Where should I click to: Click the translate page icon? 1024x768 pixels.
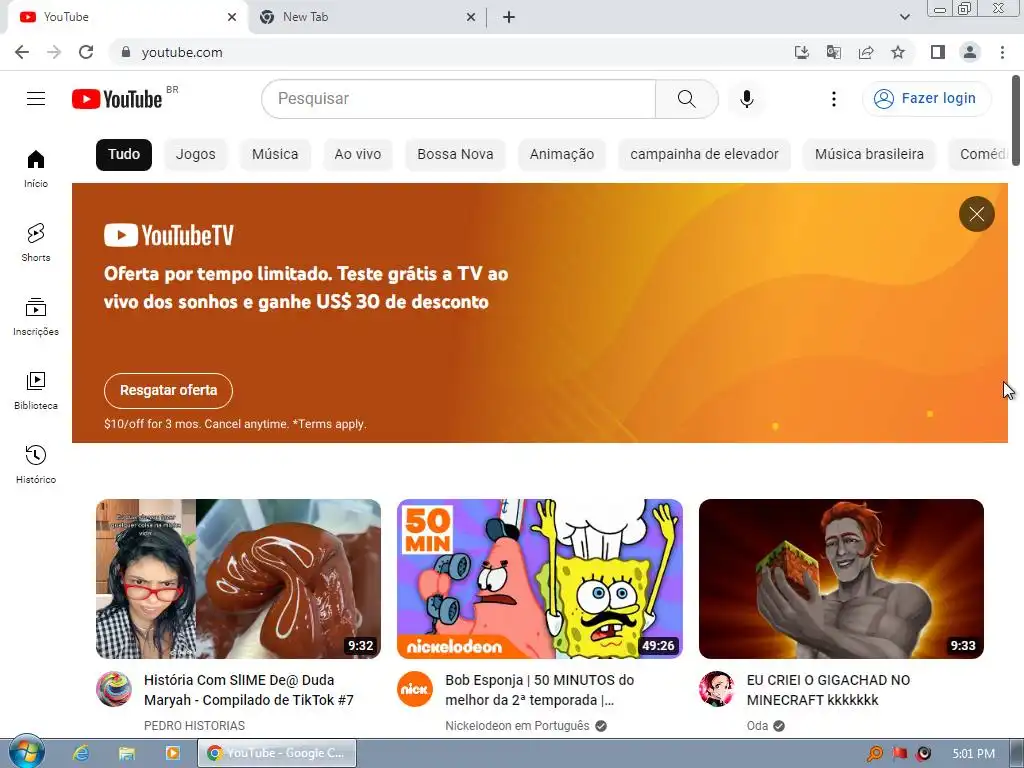(x=833, y=52)
